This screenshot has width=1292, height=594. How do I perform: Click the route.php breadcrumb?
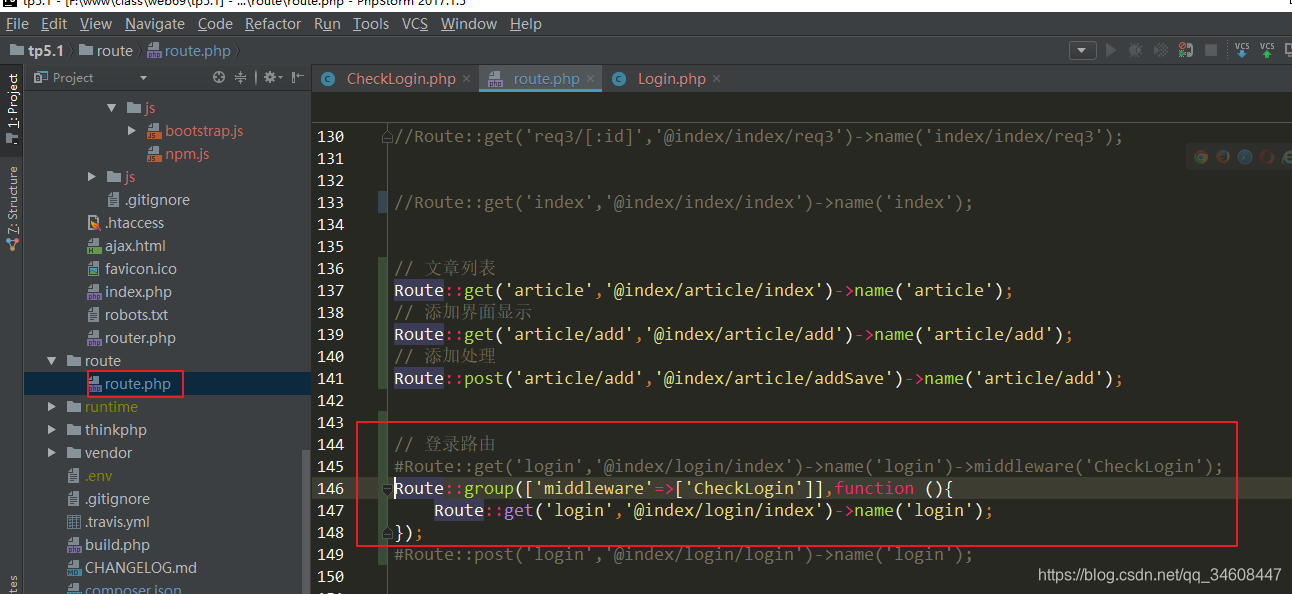pos(189,51)
